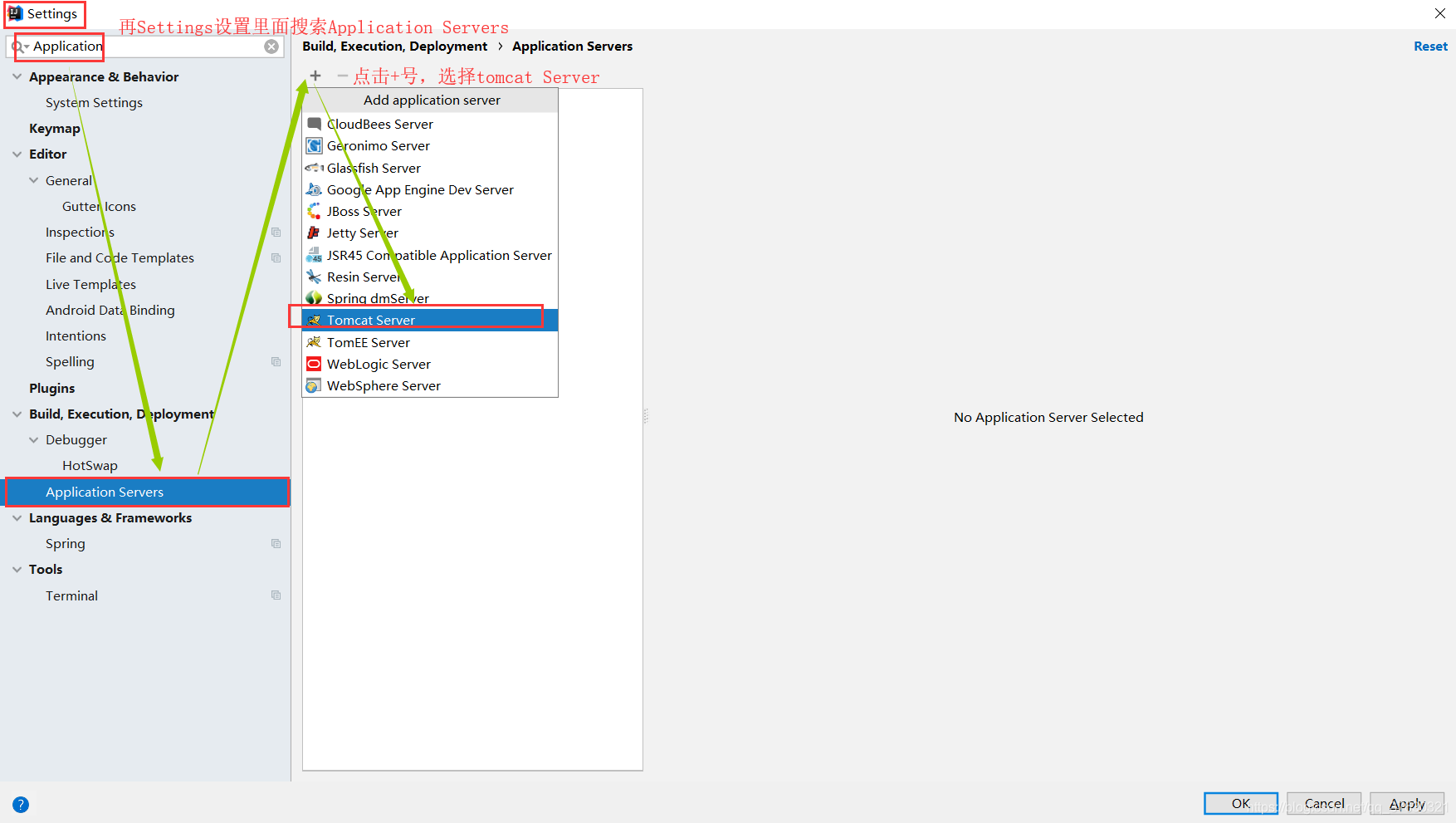Choose TomEE Server menu entry
Viewport: 1456px width, 823px height.
430,342
